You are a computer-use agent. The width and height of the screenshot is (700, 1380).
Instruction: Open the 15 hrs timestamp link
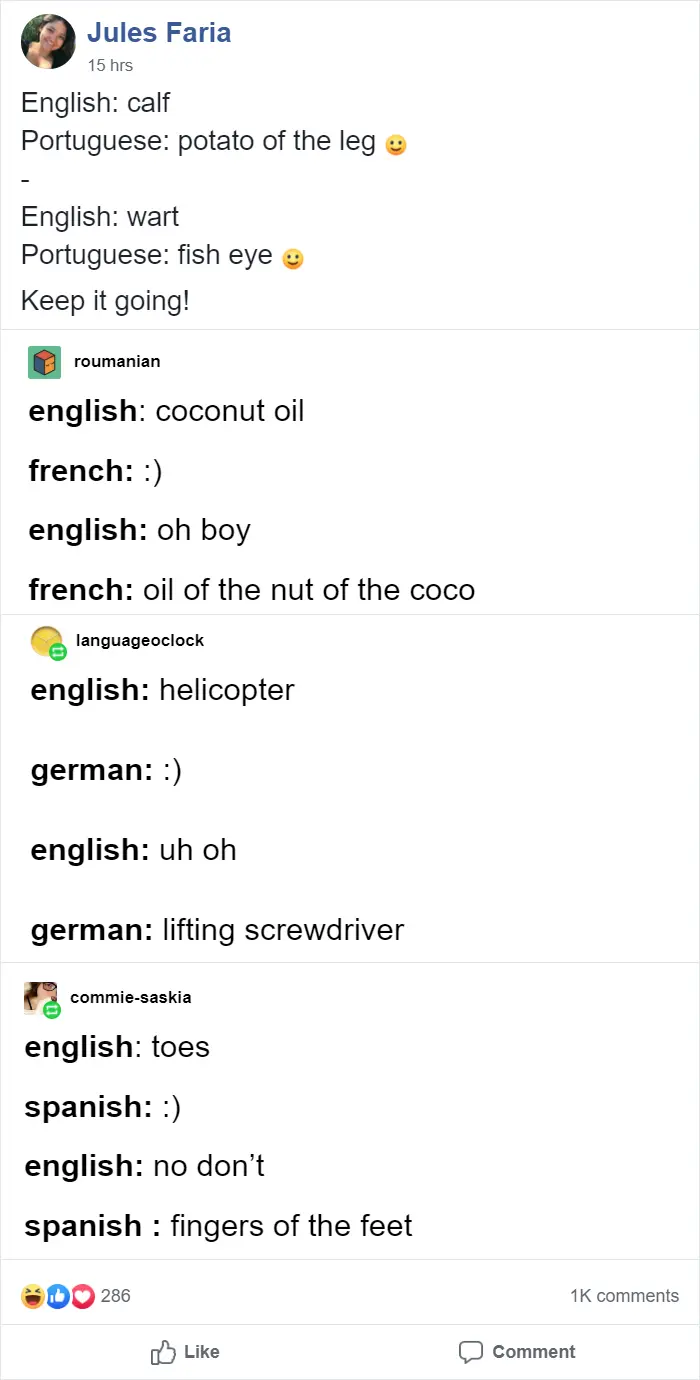110,66
